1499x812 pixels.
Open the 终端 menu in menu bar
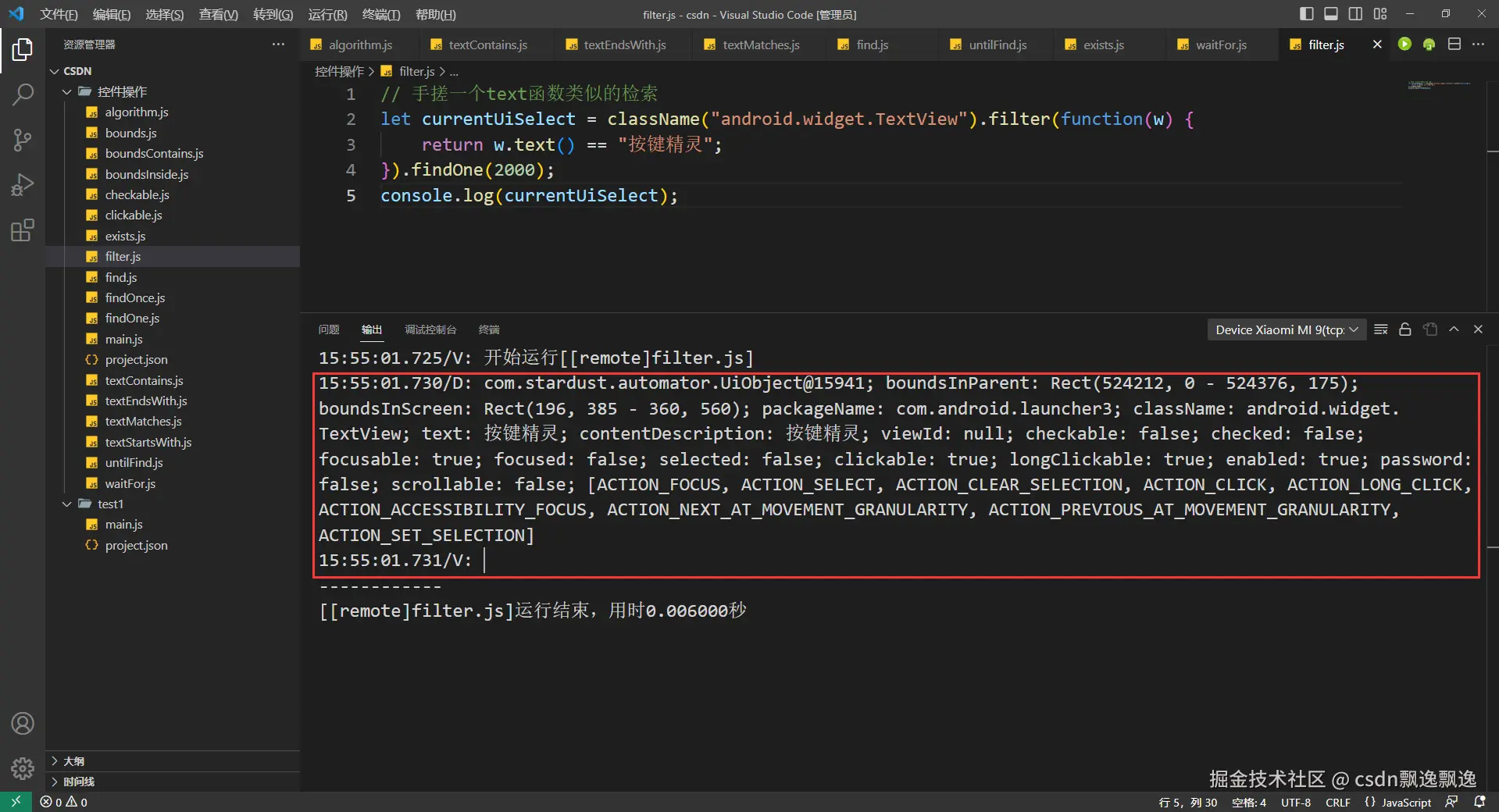tap(380, 15)
